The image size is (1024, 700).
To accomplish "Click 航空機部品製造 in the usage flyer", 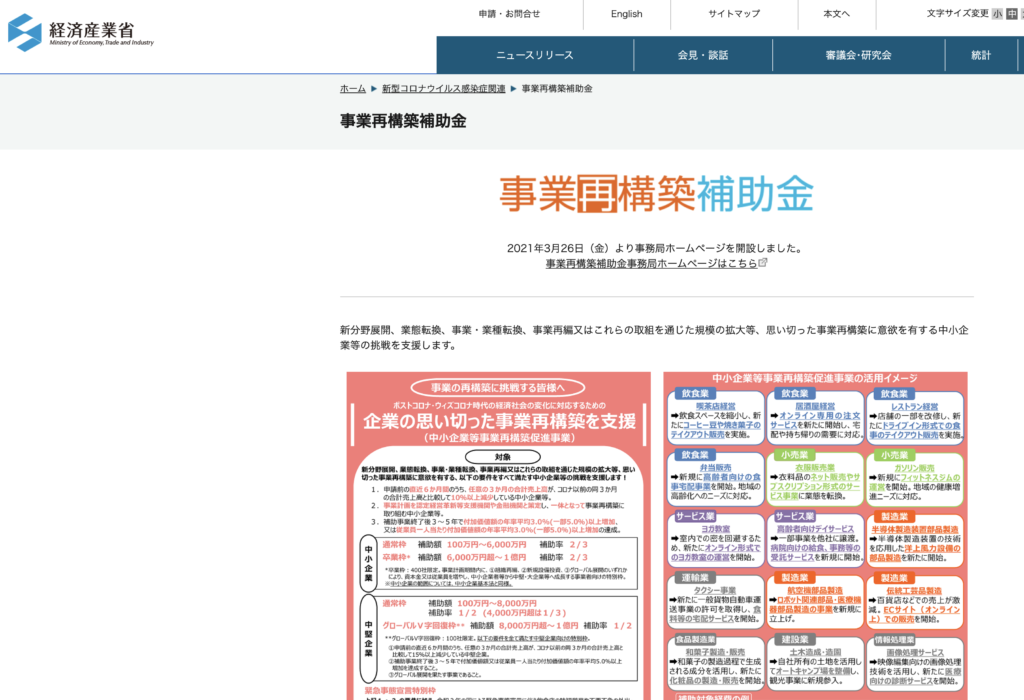I will pyautogui.click(x=814, y=590).
